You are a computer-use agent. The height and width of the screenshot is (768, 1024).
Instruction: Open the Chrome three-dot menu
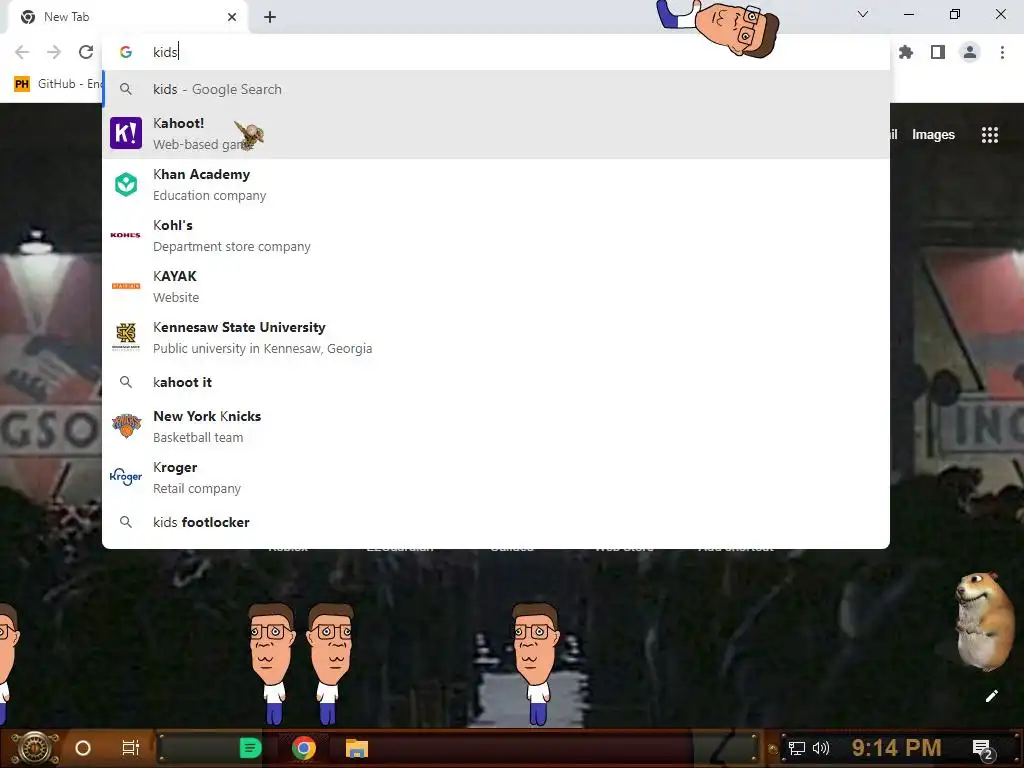(1002, 52)
